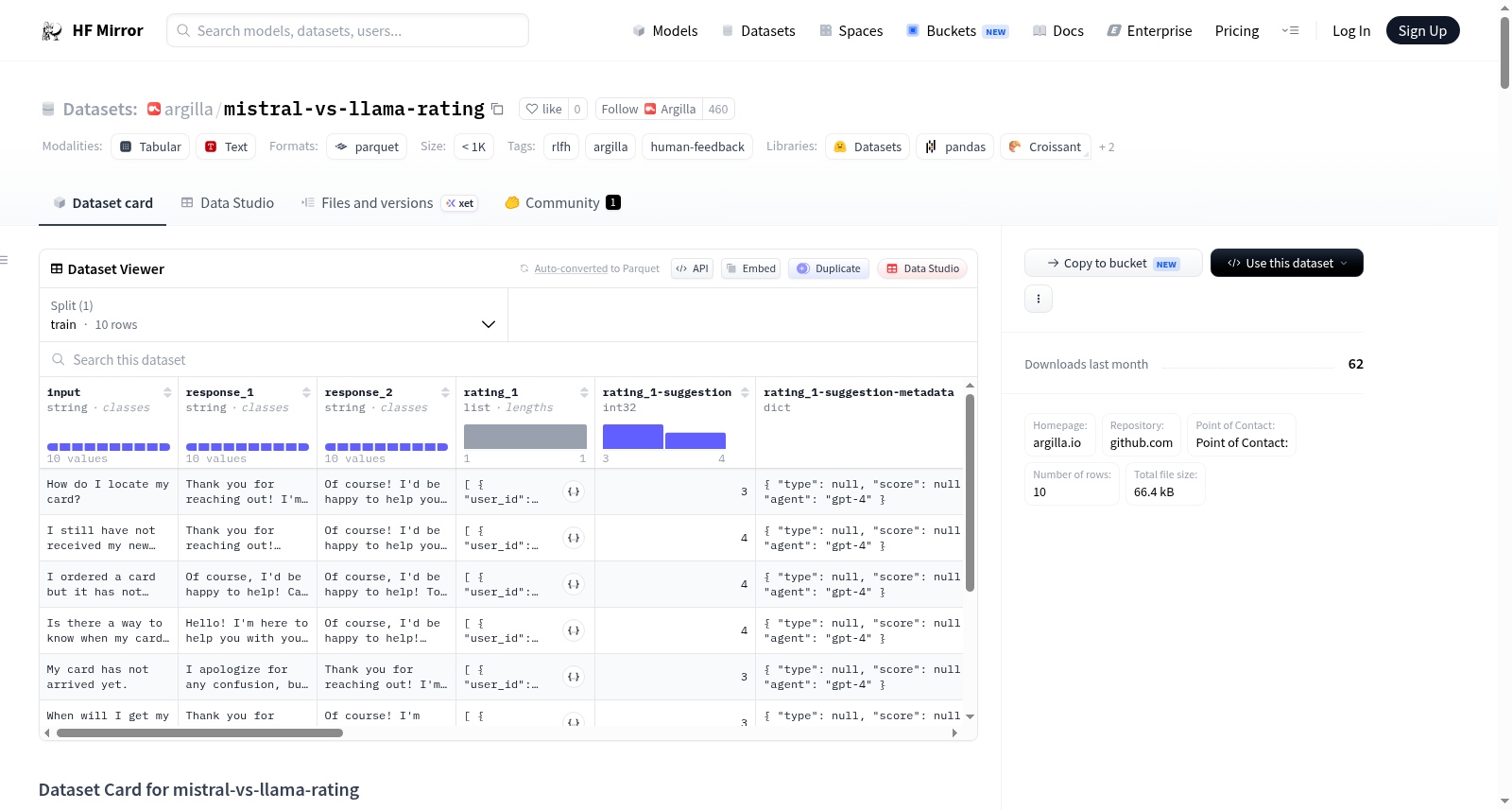
Task: Open the navigation overflow menu icon
Action: tap(1290, 30)
